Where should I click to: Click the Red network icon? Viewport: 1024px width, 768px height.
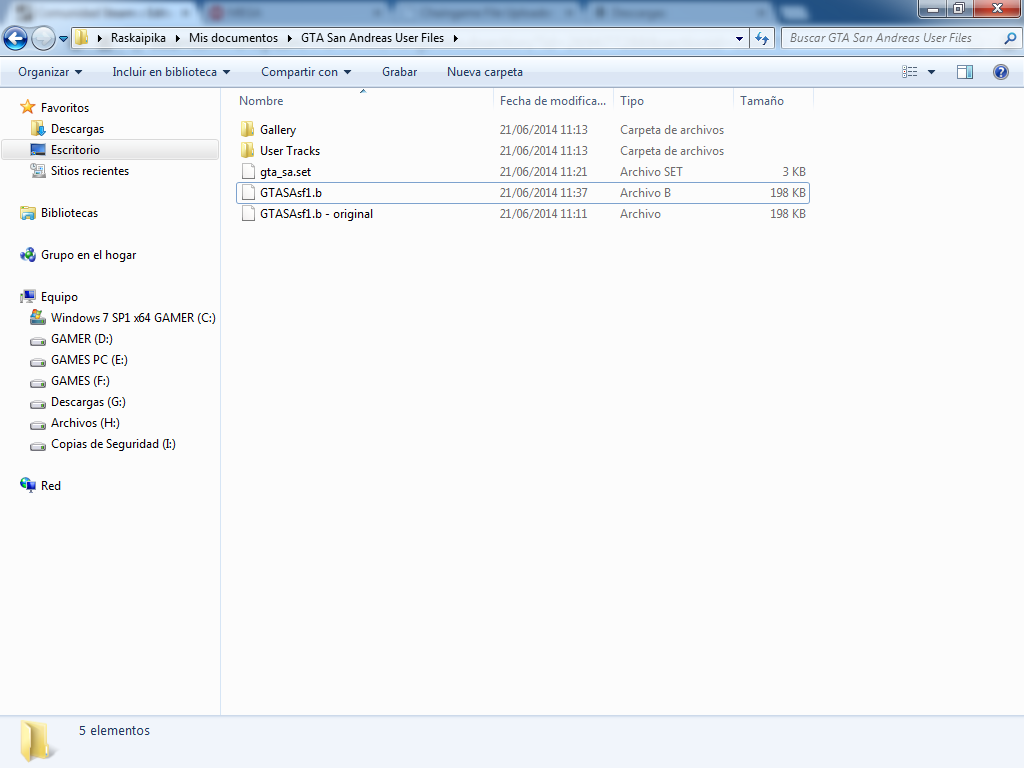click(27, 485)
